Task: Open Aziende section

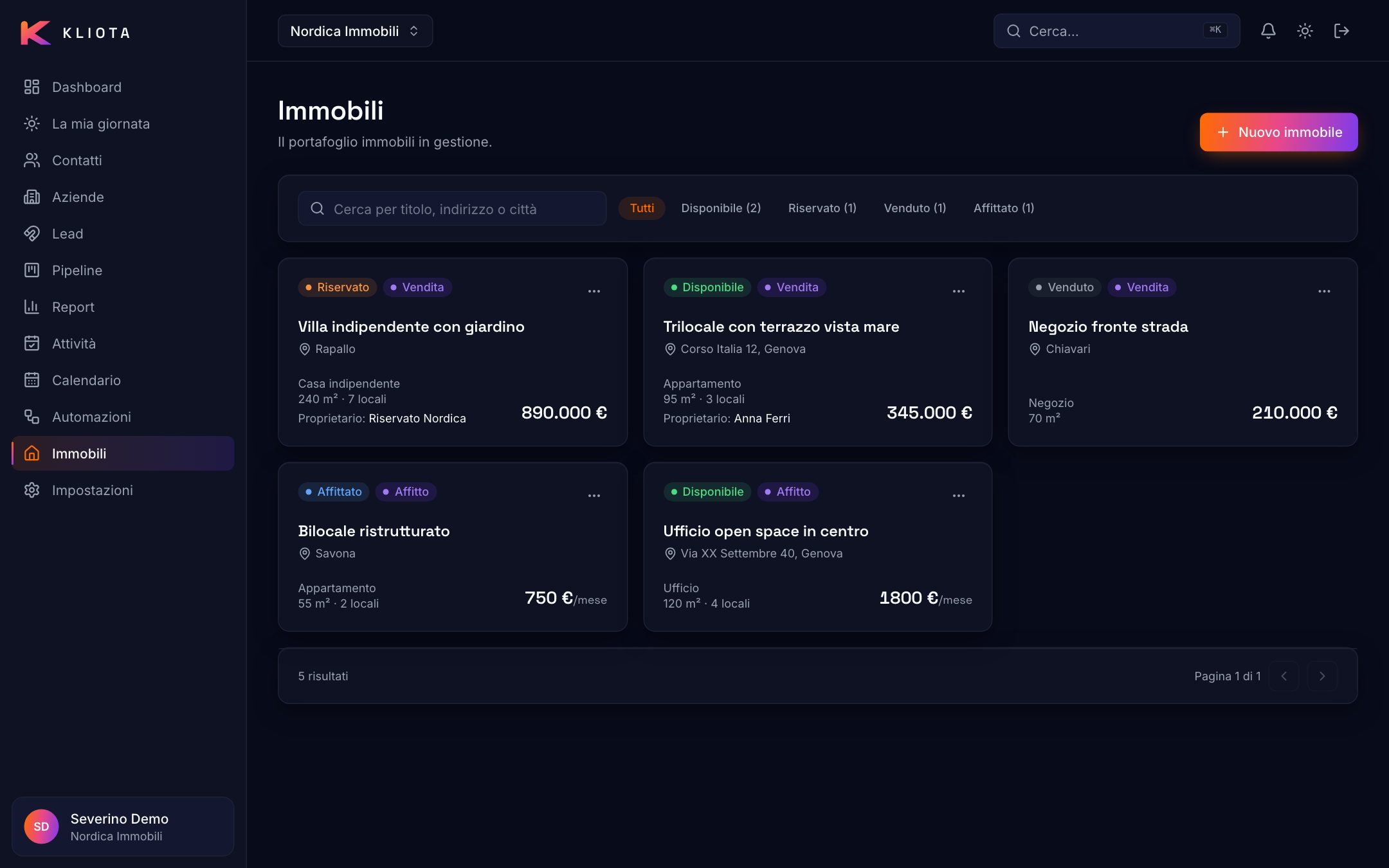Action: [x=123, y=197]
